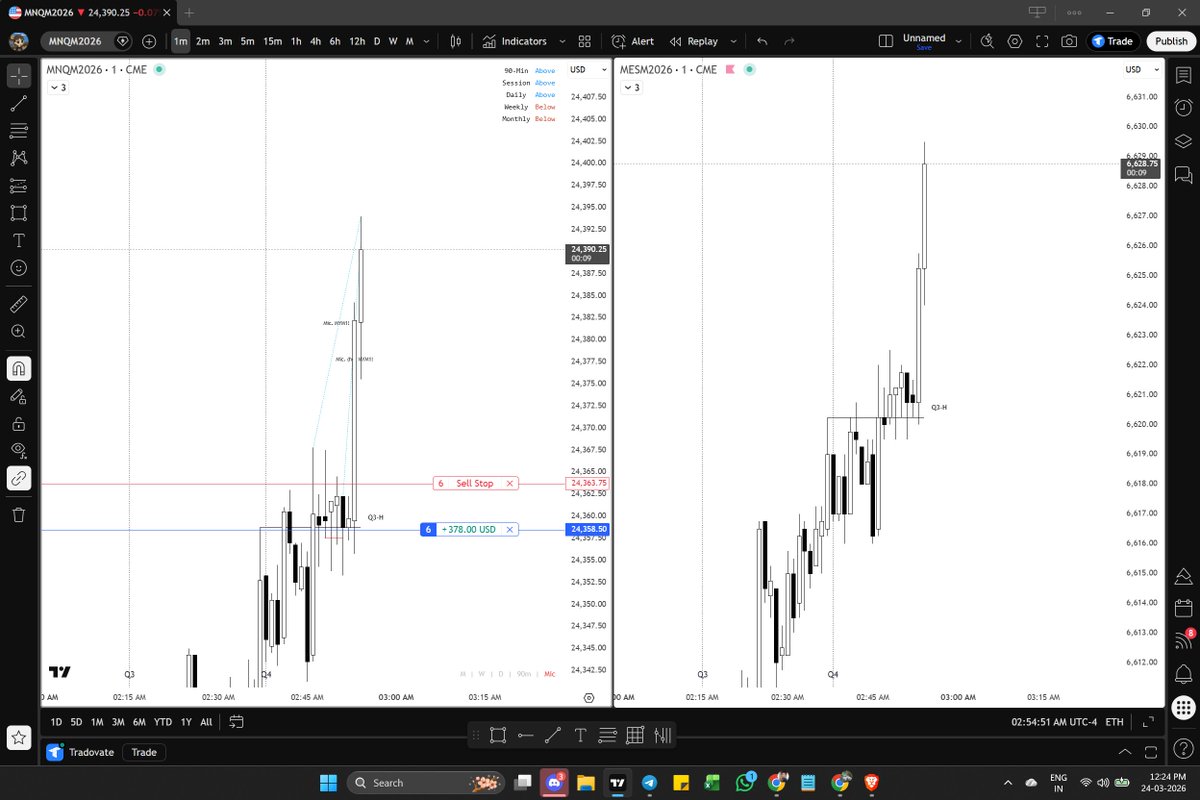Open the Indicators dialog
The image size is (1200, 800).
[x=514, y=41]
